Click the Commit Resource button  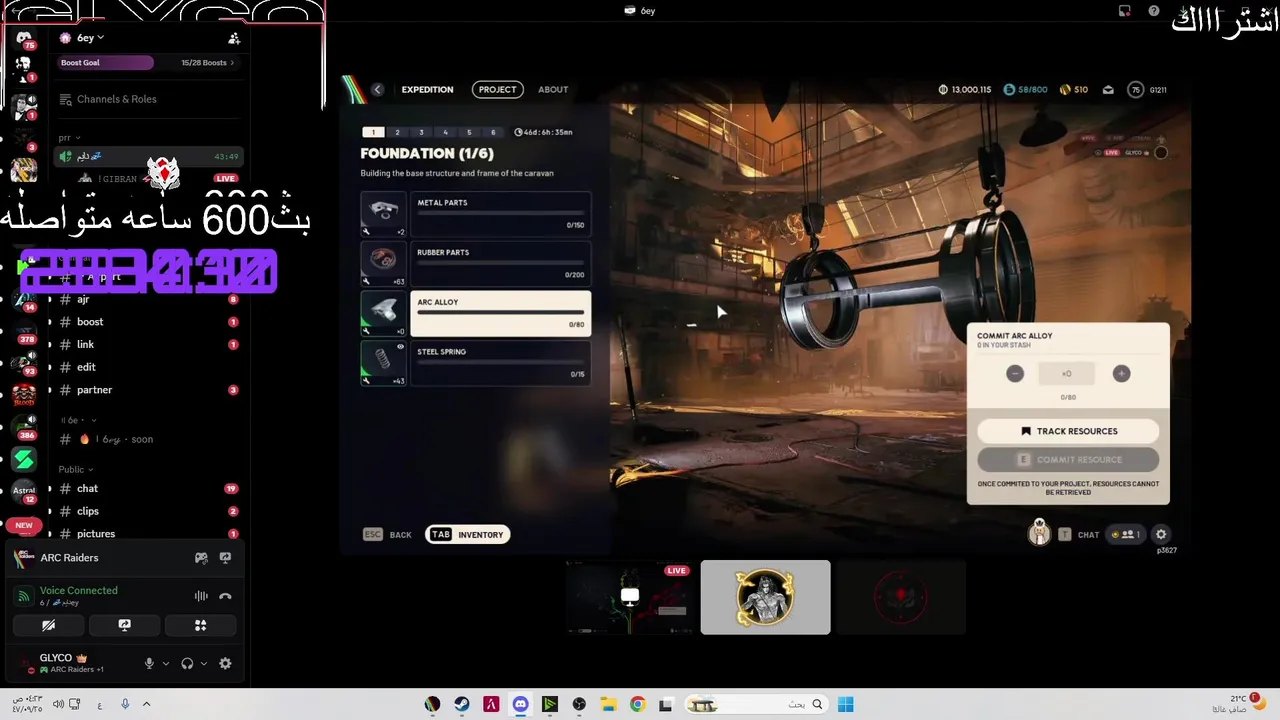point(1068,460)
